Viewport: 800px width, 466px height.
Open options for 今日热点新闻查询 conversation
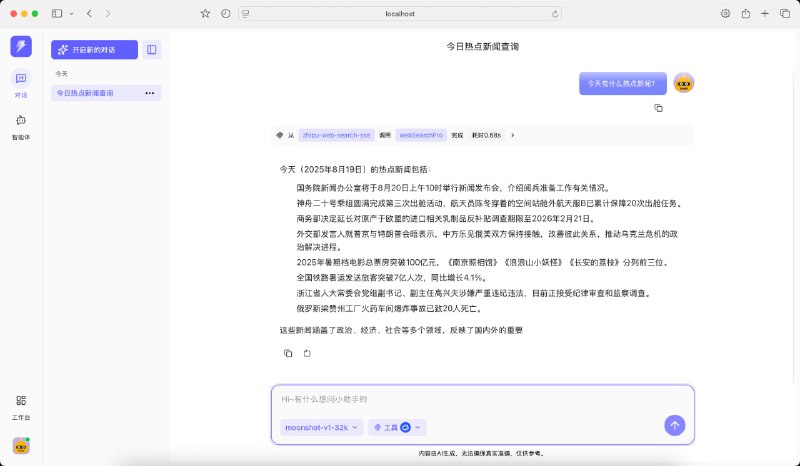point(150,93)
